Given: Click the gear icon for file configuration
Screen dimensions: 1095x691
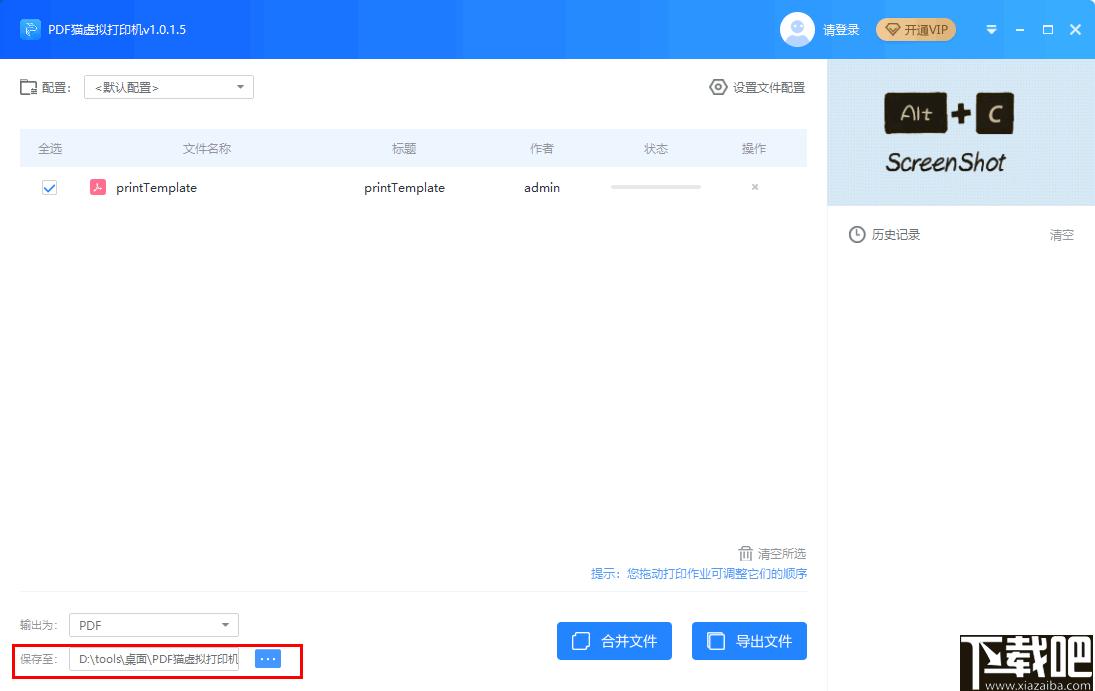Looking at the screenshot, I should pos(718,87).
